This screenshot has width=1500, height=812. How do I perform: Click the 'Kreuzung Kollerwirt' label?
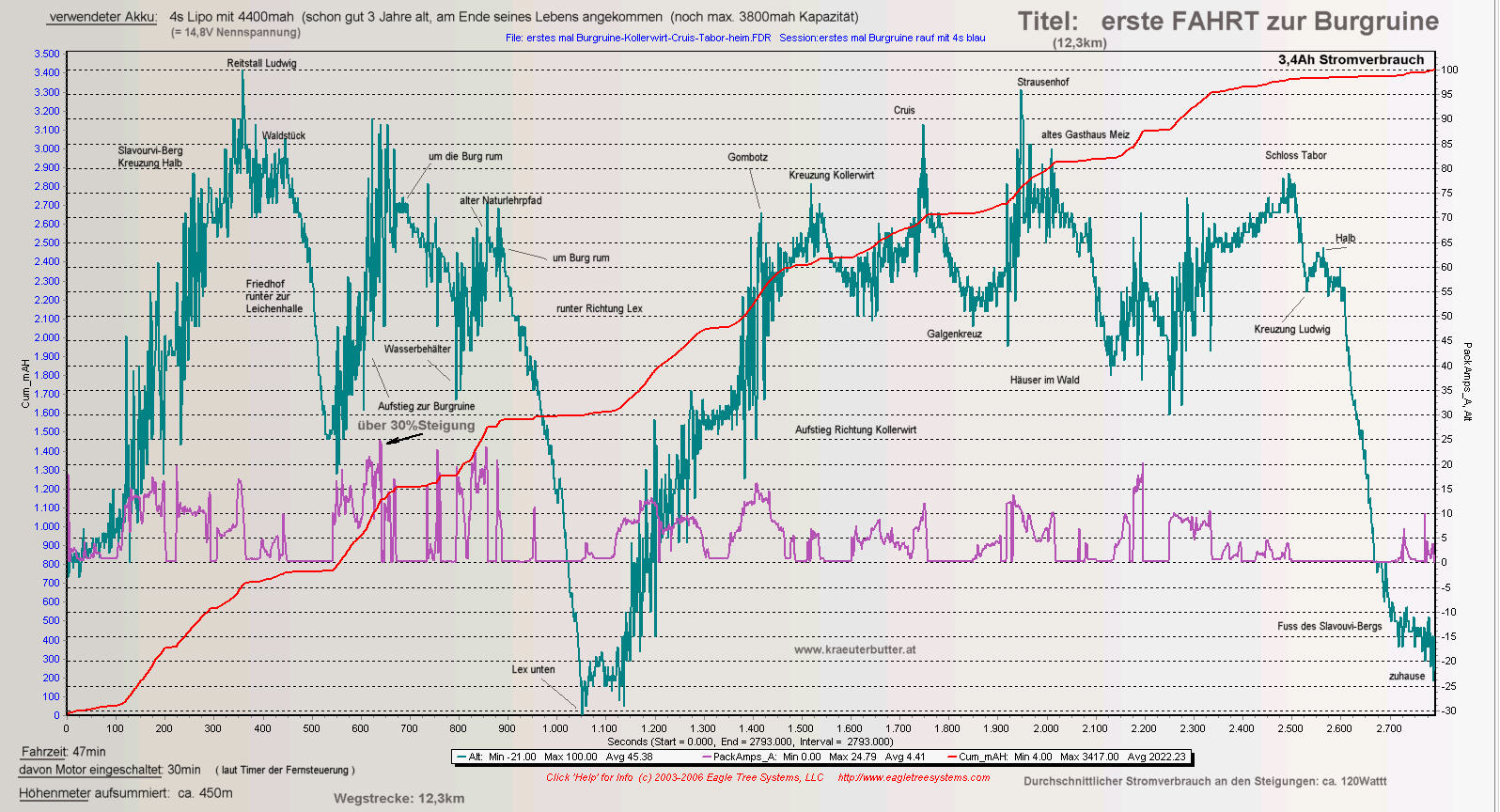831,175
